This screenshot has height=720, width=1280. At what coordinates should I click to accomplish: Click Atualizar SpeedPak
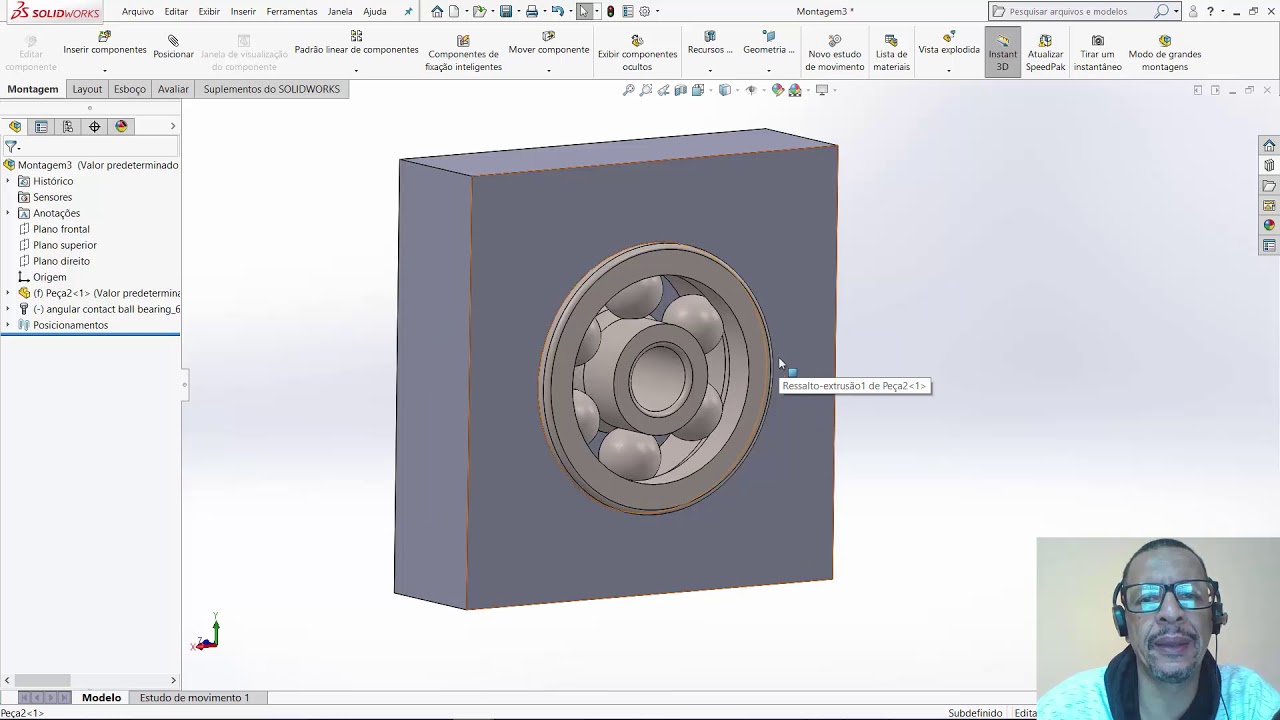(1045, 53)
